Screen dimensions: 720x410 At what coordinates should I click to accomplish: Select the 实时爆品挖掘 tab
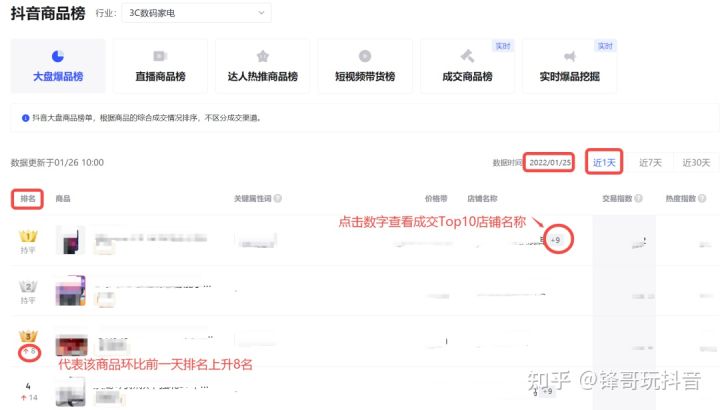[x=569, y=66]
